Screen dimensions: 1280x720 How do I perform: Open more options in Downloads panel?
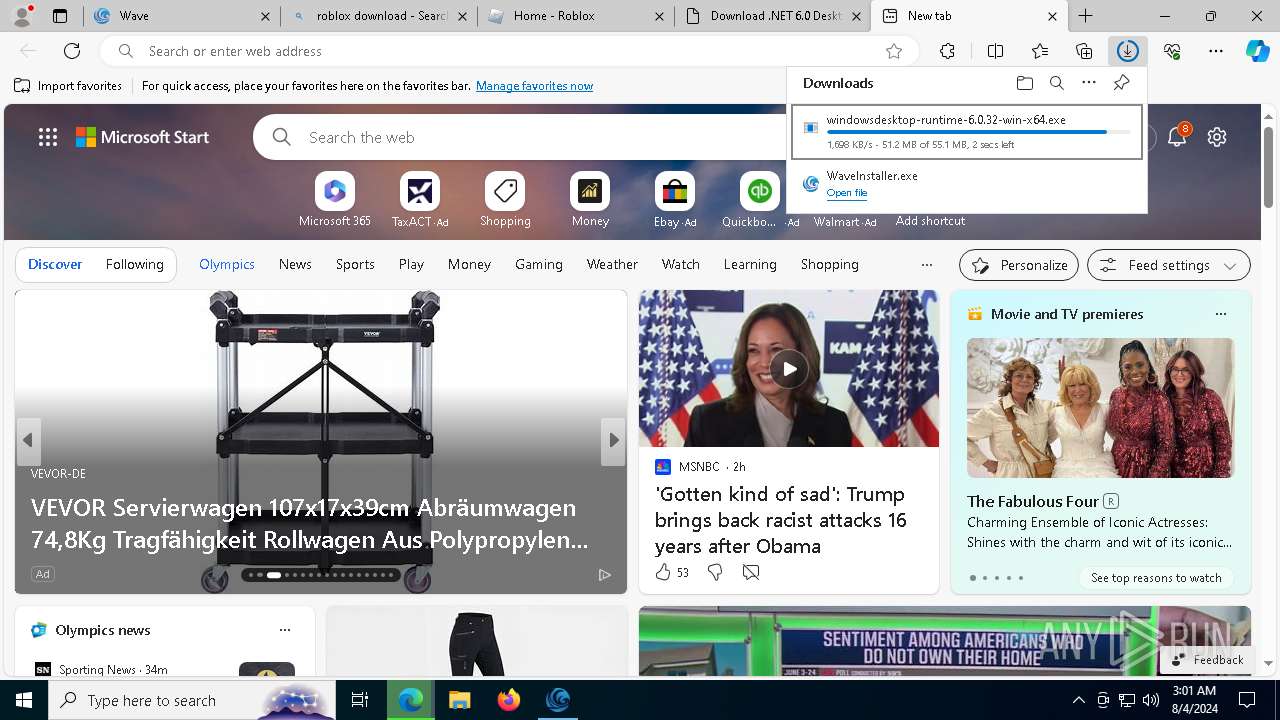1089,83
